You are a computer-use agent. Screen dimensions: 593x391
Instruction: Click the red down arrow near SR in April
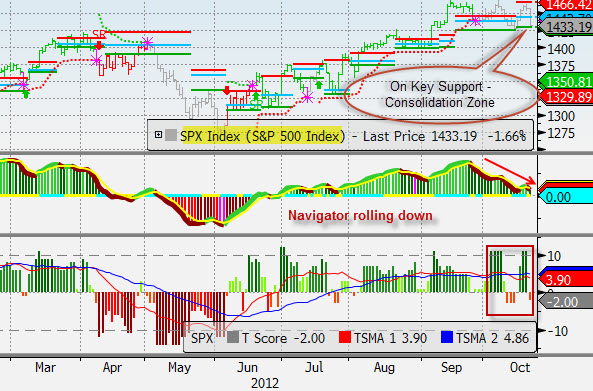(99, 45)
